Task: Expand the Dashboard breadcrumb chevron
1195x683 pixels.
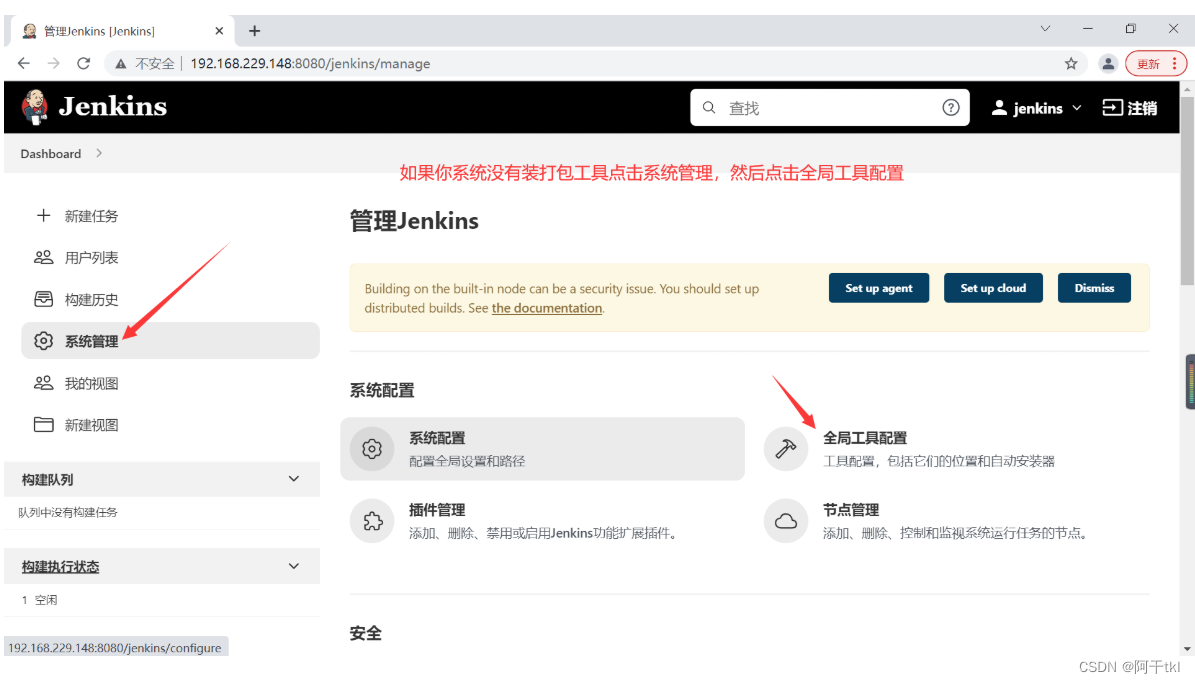Action: pos(99,153)
